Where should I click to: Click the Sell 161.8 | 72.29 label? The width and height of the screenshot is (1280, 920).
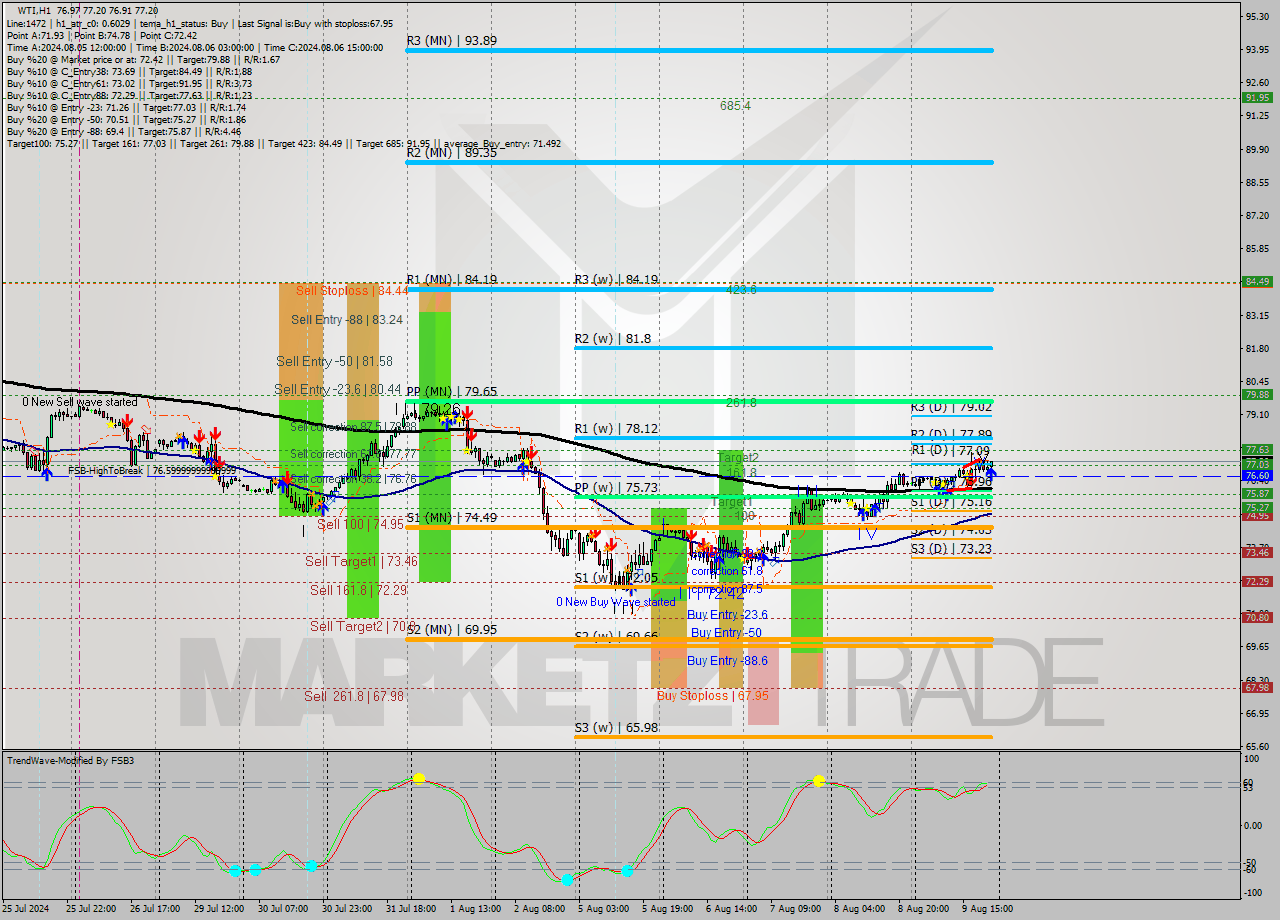coord(358,591)
